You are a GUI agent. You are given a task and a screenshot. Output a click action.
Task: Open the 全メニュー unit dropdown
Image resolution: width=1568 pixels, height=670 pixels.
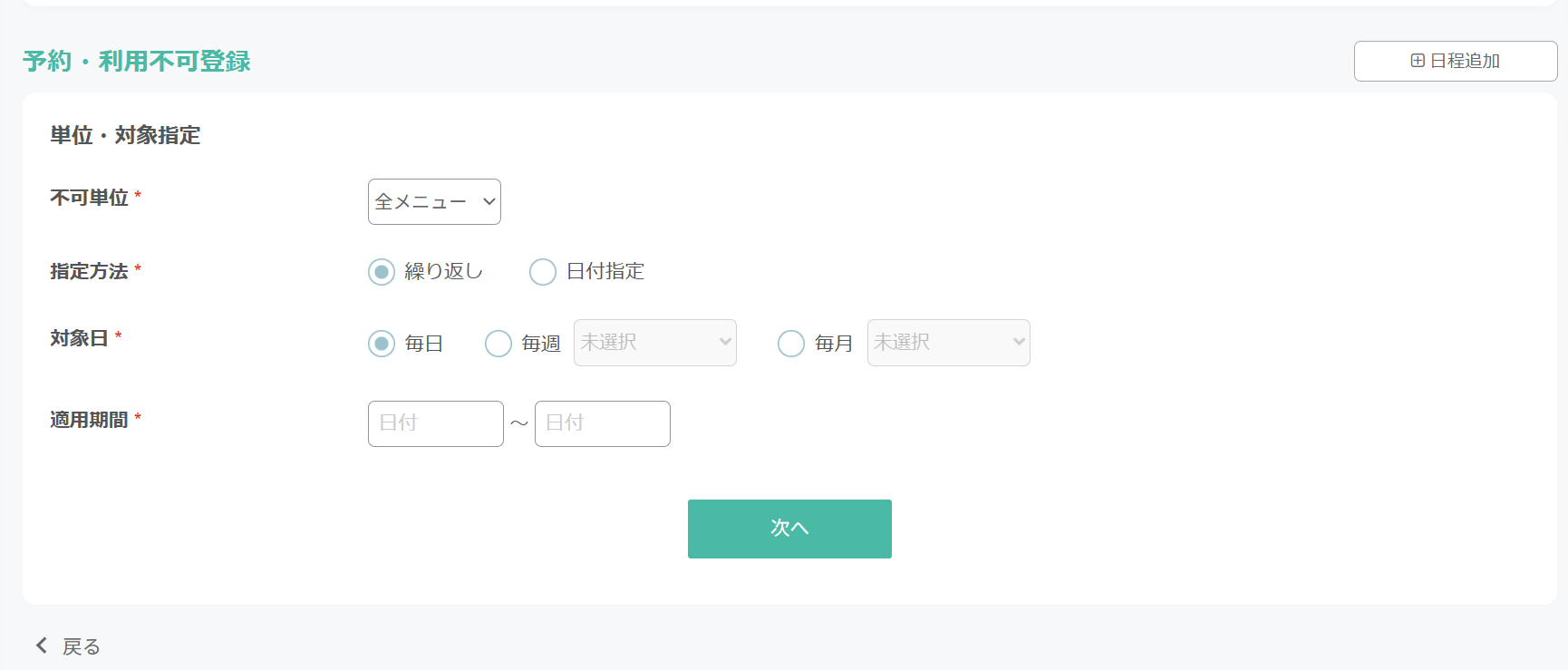pyautogui.click(x=434, y=201)
